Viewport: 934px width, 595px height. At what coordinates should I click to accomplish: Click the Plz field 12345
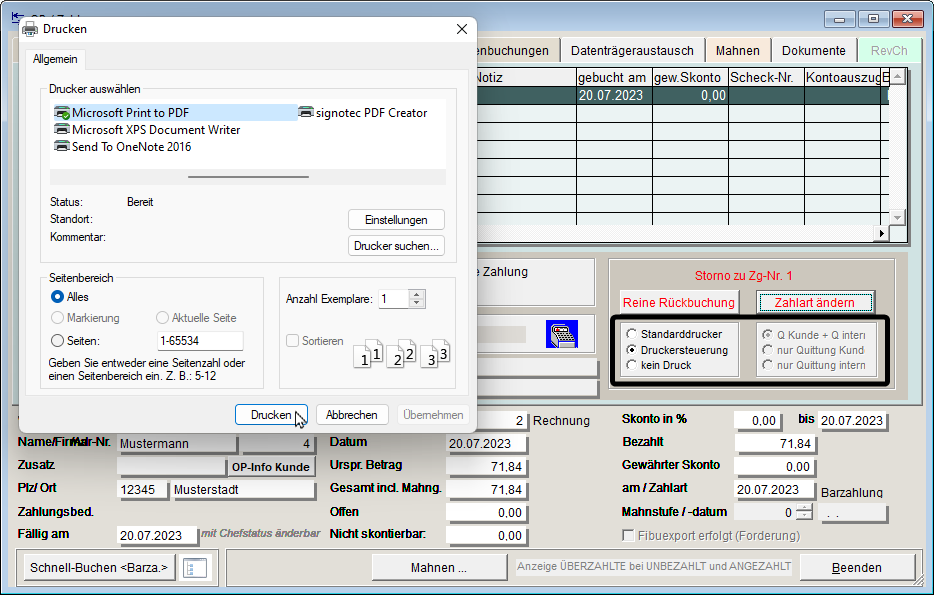click(142, 490)
